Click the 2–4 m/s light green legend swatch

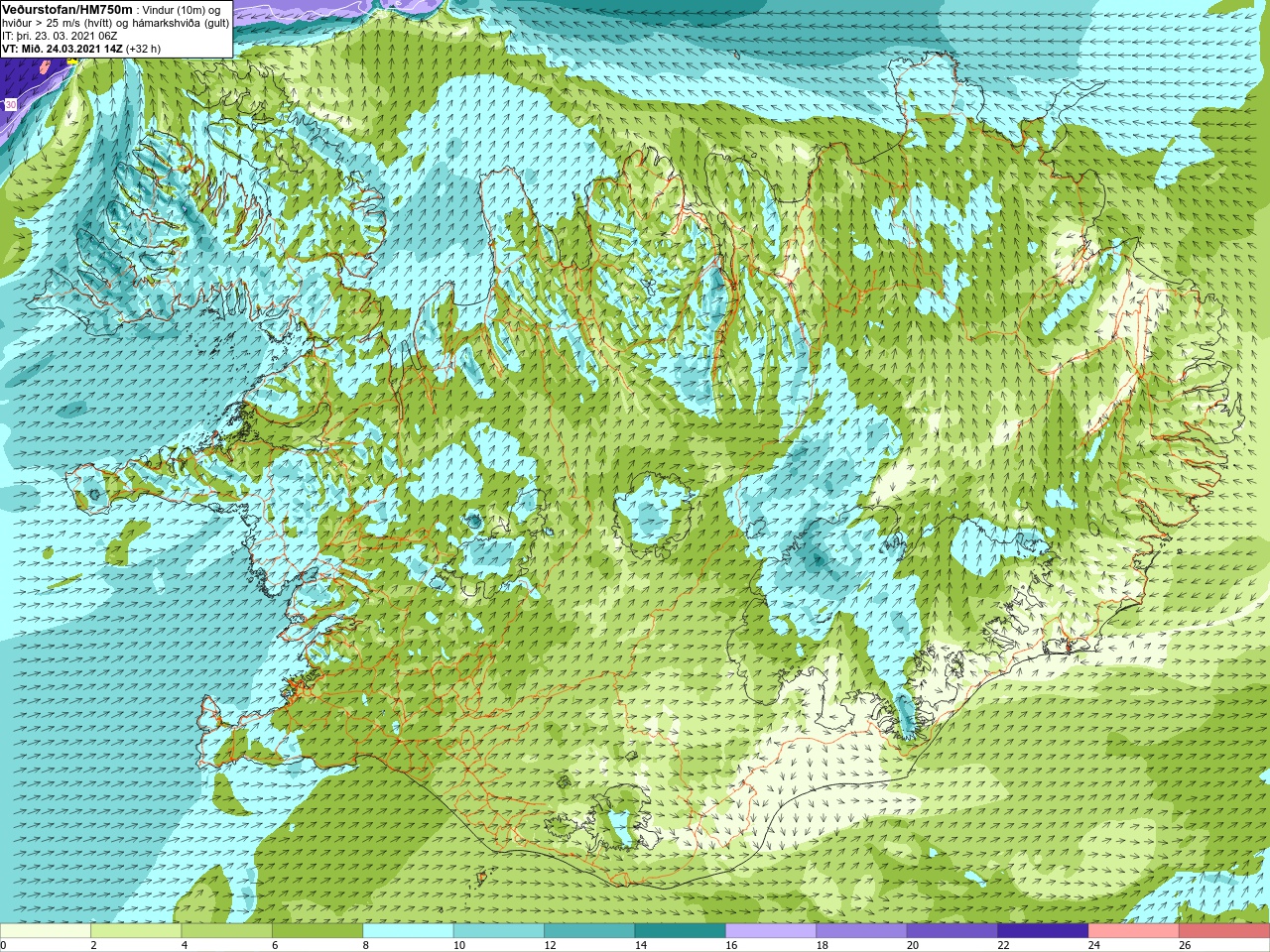(136, 931)
